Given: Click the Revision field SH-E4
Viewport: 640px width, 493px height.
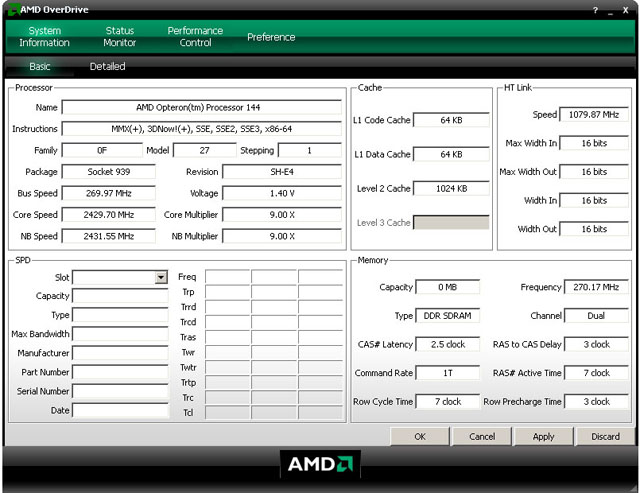Looking at the screenshot, I should coord(282,172).
